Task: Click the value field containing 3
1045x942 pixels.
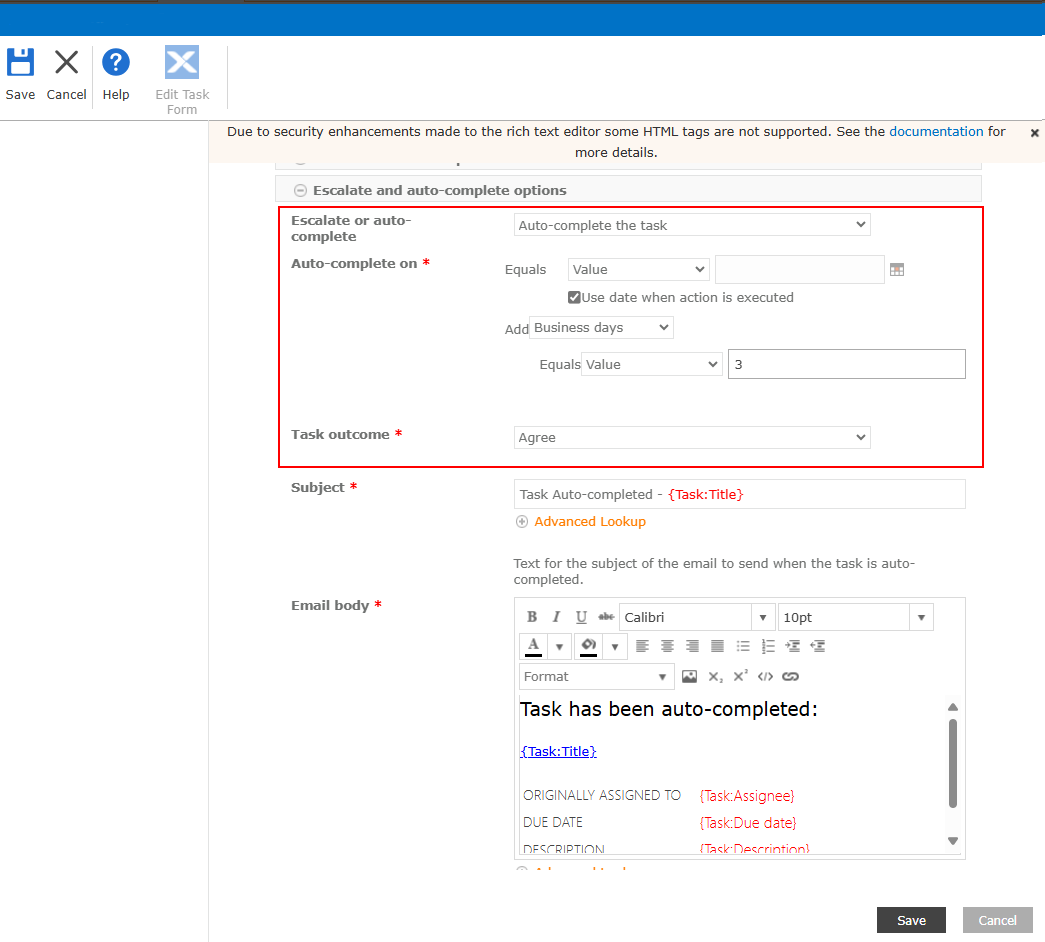Action: point(846,364)
